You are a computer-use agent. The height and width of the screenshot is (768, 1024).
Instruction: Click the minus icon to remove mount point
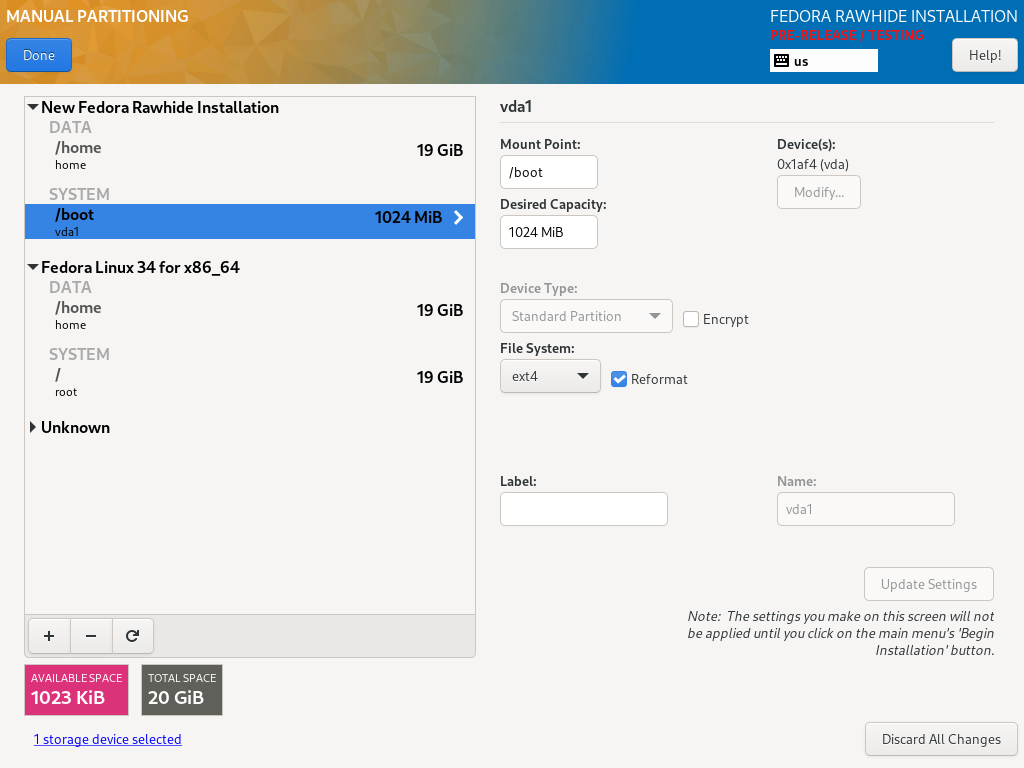pyautogui.click(x=91, y=636)
